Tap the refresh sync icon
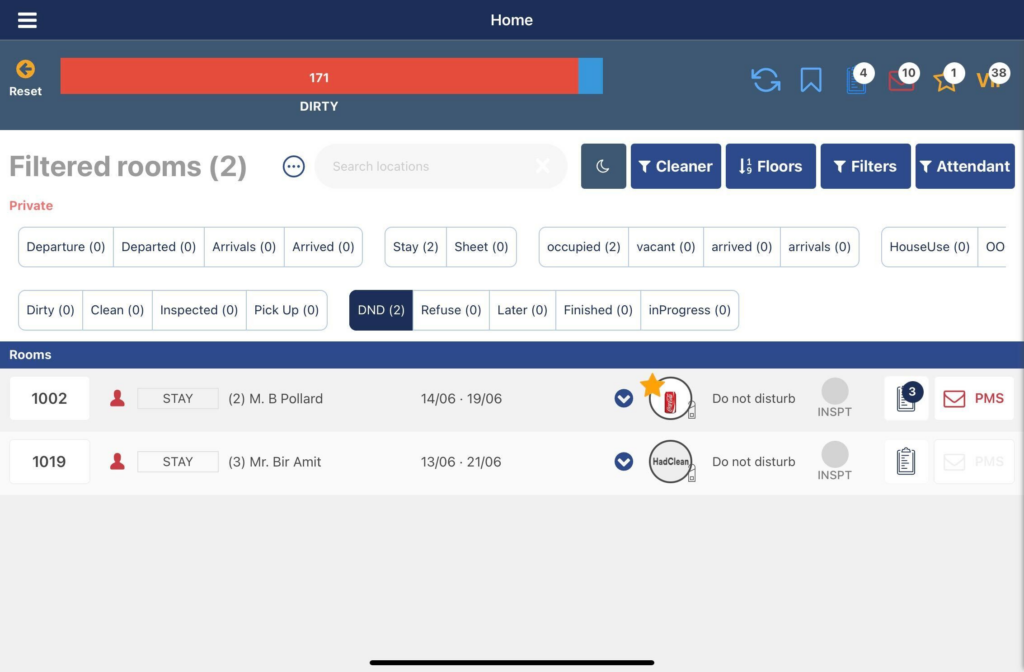The image size is (1024, 672). click(766, 80)
